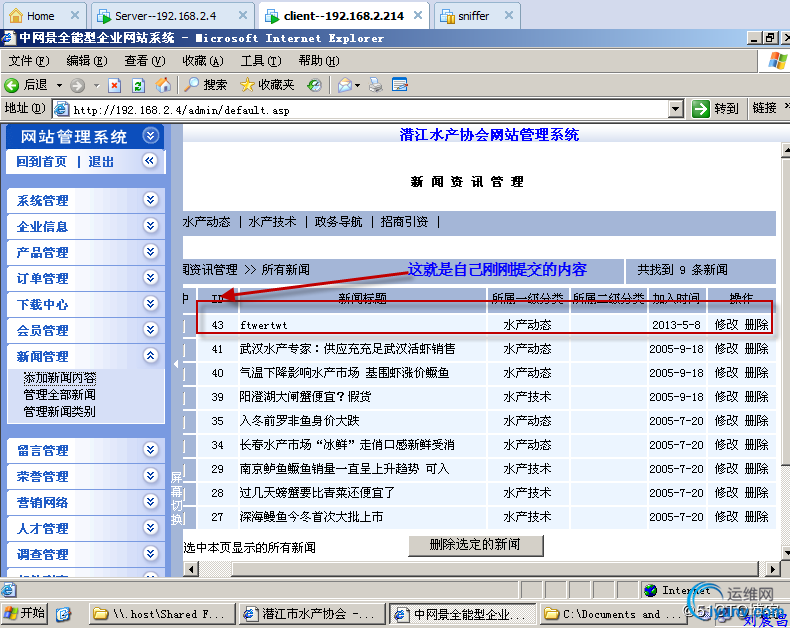
Task: Click the History icon in toolbar
Action: point(314,85)
